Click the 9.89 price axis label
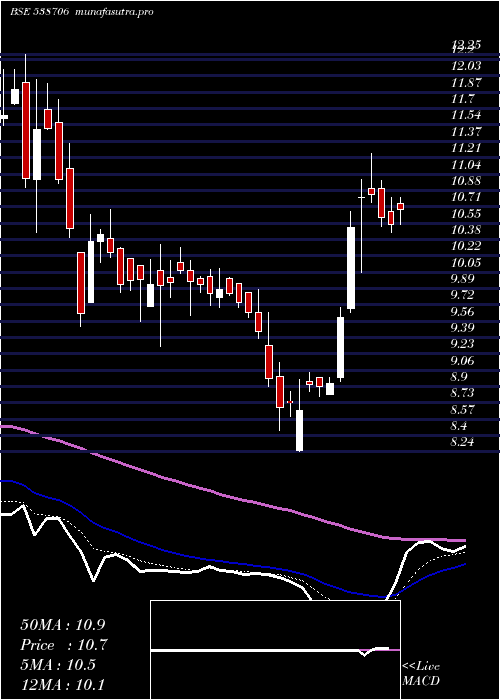 click(464, 279)
